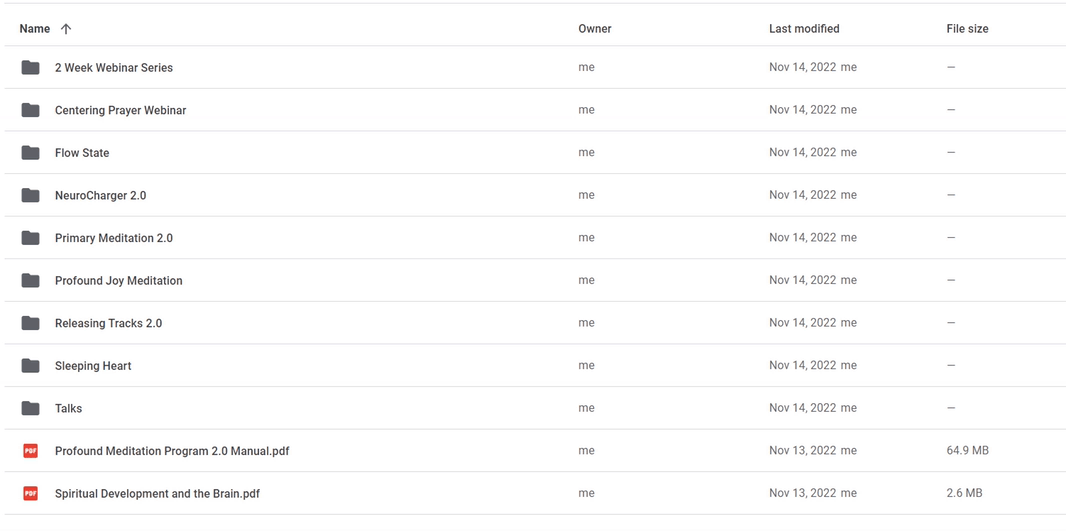1066x531 pixels.
Task: Open Profound Meditation Program 2.0 Manual.pdf
Action: (x=172, y=451)
